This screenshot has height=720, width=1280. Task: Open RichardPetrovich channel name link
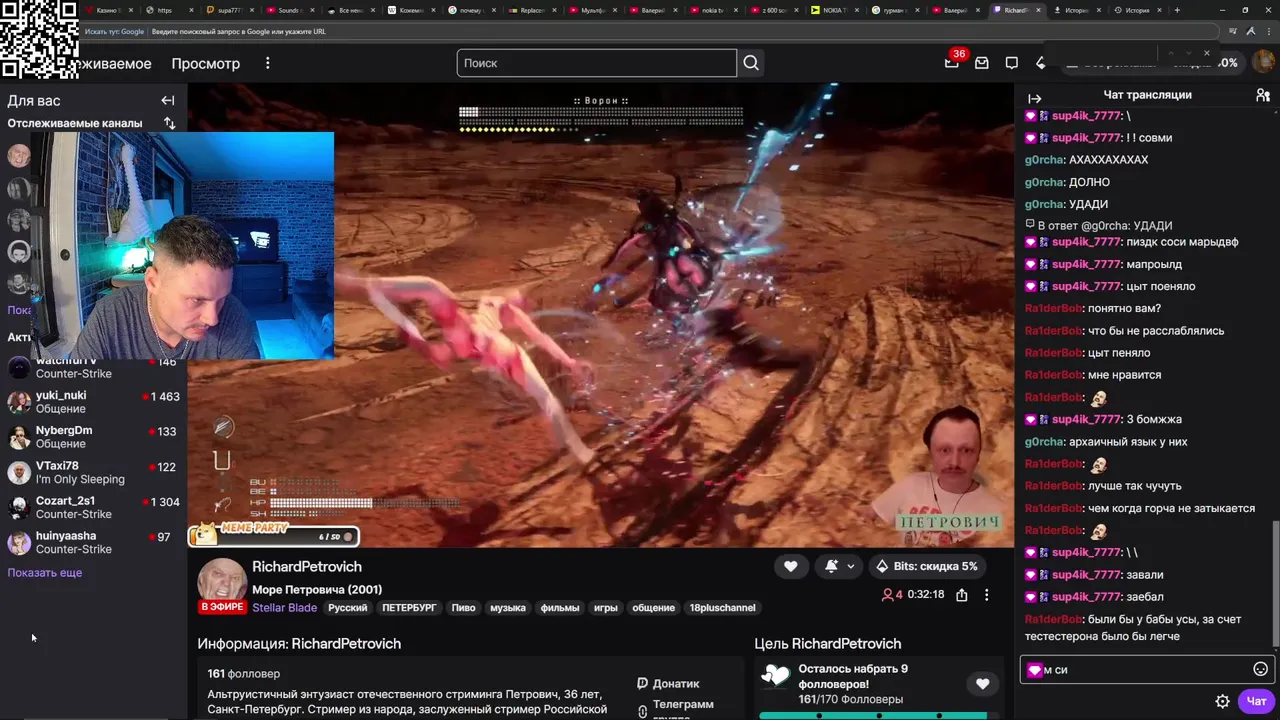point(307,567)
